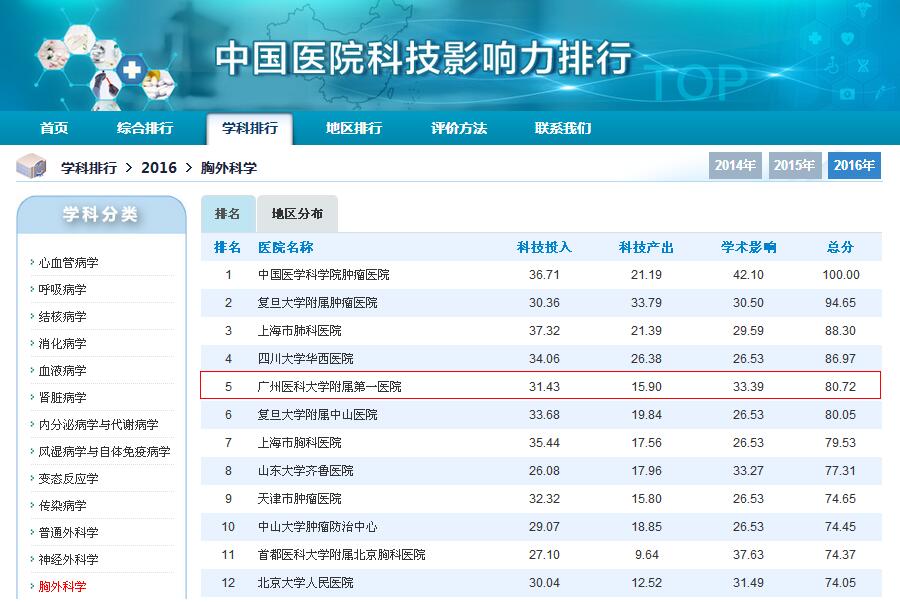Click hospital name 广州医科大学附属第一医院

[x=329, y=387]
